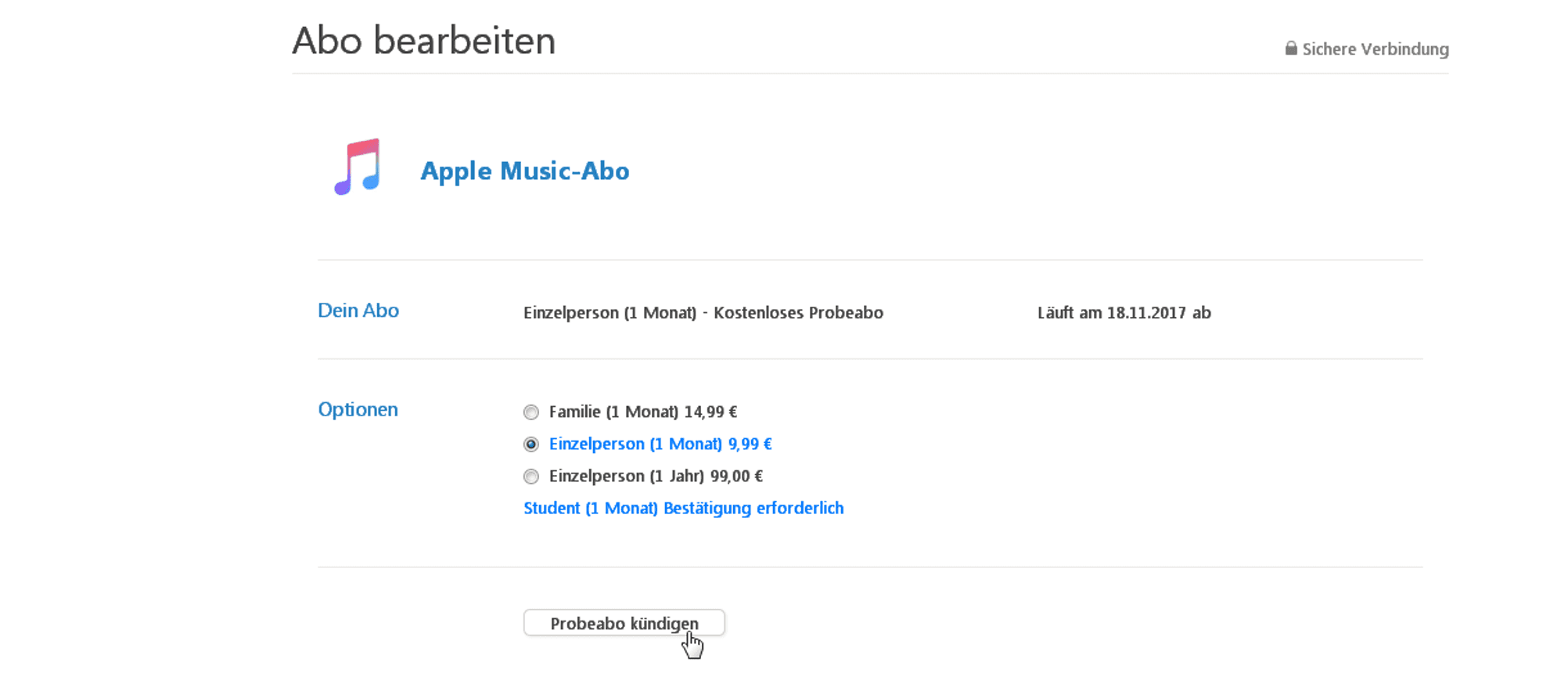Enable the family subscription radio button
The image size is (1568, 673).
click(x=531, y=412)
